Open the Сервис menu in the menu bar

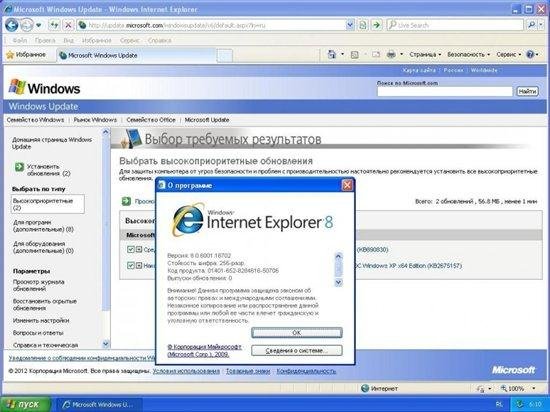point(130,40)
